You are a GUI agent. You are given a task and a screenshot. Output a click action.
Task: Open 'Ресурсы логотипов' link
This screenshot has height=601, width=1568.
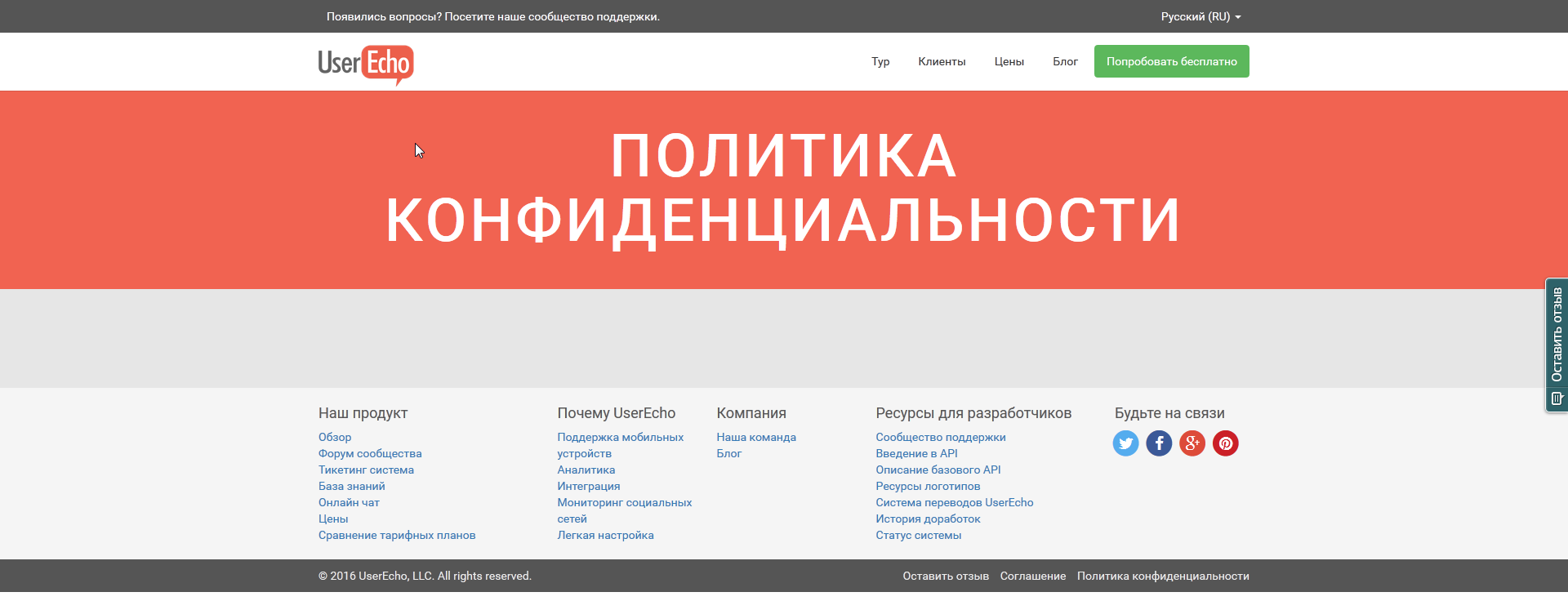pos(929,486)
